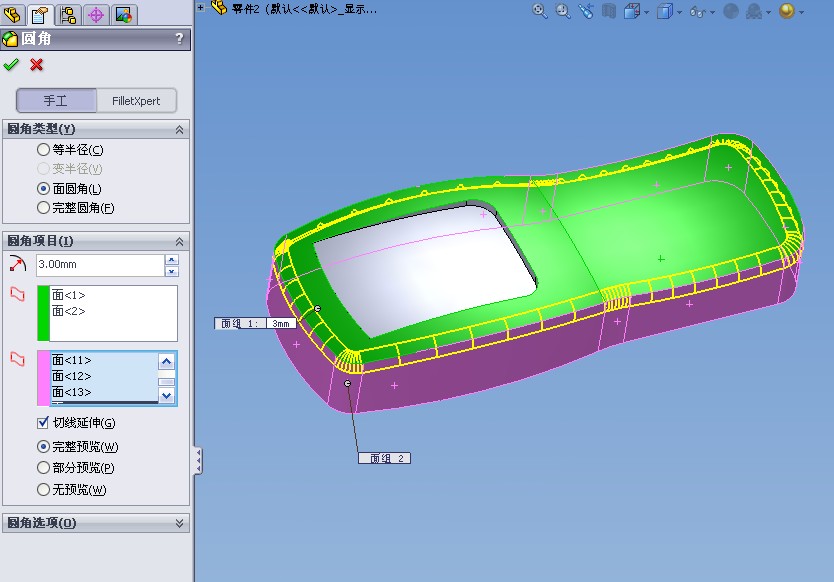This screenshot has width=834, height=582.
Task: Switch to FilletXpert mode
Action: point(136,101)
